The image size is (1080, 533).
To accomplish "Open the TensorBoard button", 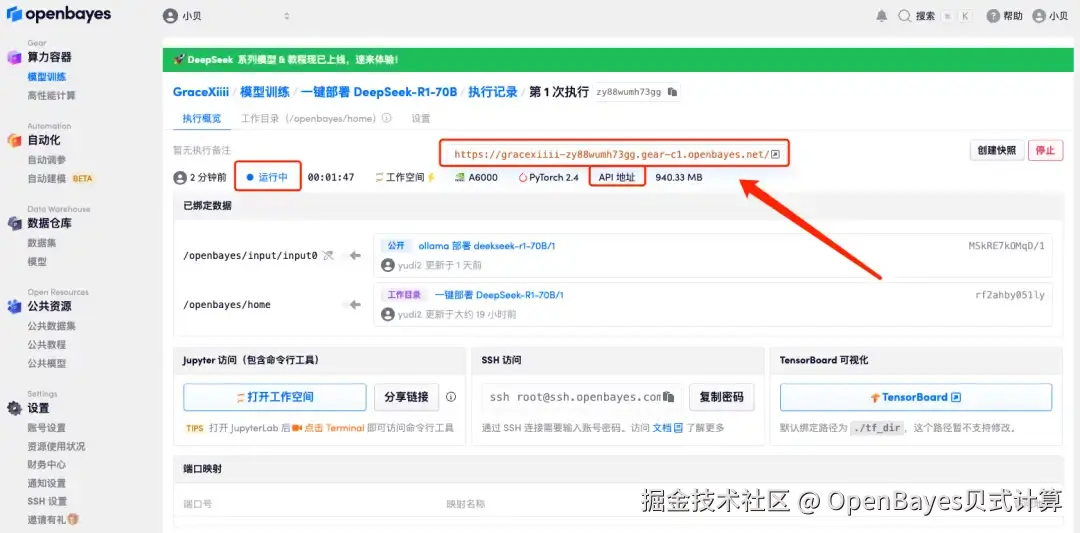I will coord(916,397).
